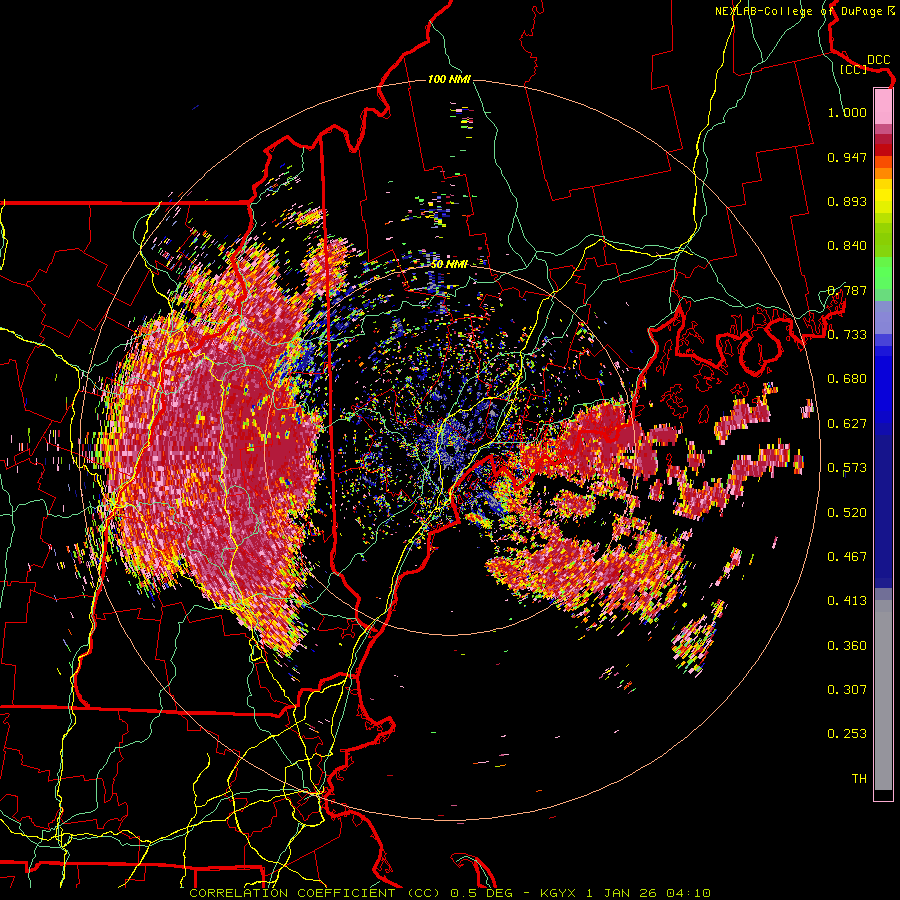The image size is (900, 900).
Task: Select the 0.573 scale value
Action: (847, 468)
